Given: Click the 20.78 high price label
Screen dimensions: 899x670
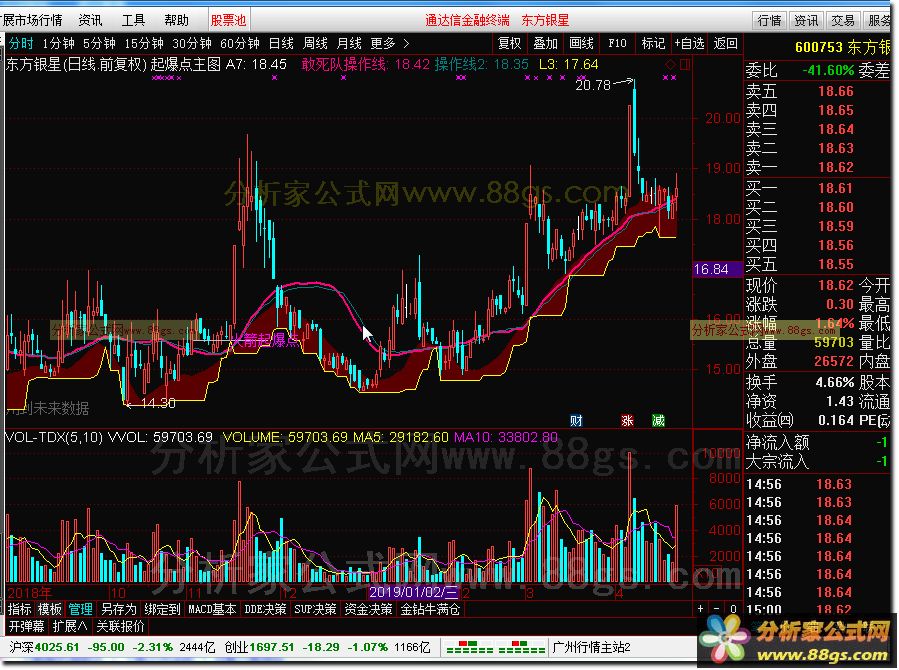Looking at the screenshot, I should (593, 85).
